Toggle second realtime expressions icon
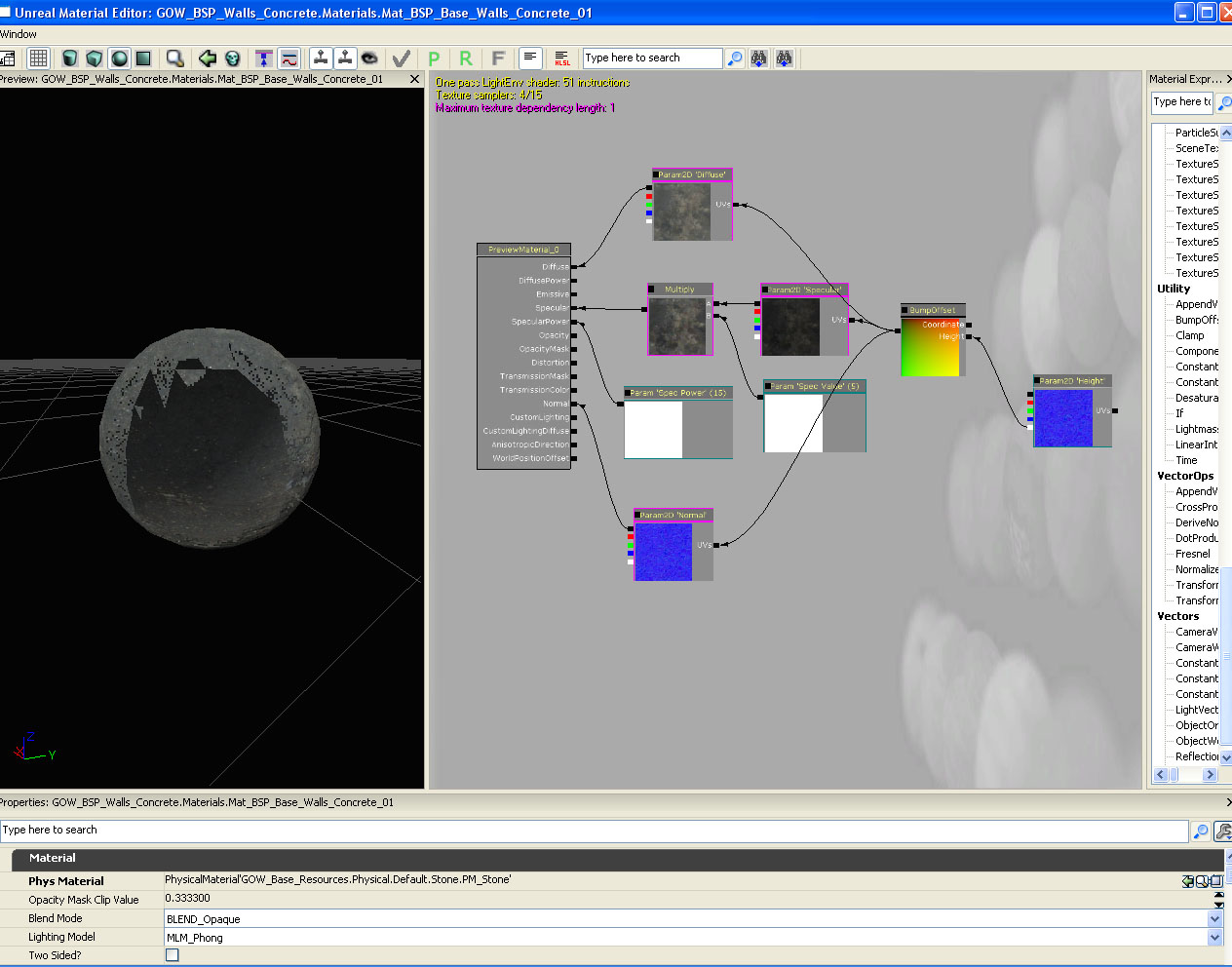The width and height of the screenshot is (1232, 967). pyautogui.click(x=345, y=58)
